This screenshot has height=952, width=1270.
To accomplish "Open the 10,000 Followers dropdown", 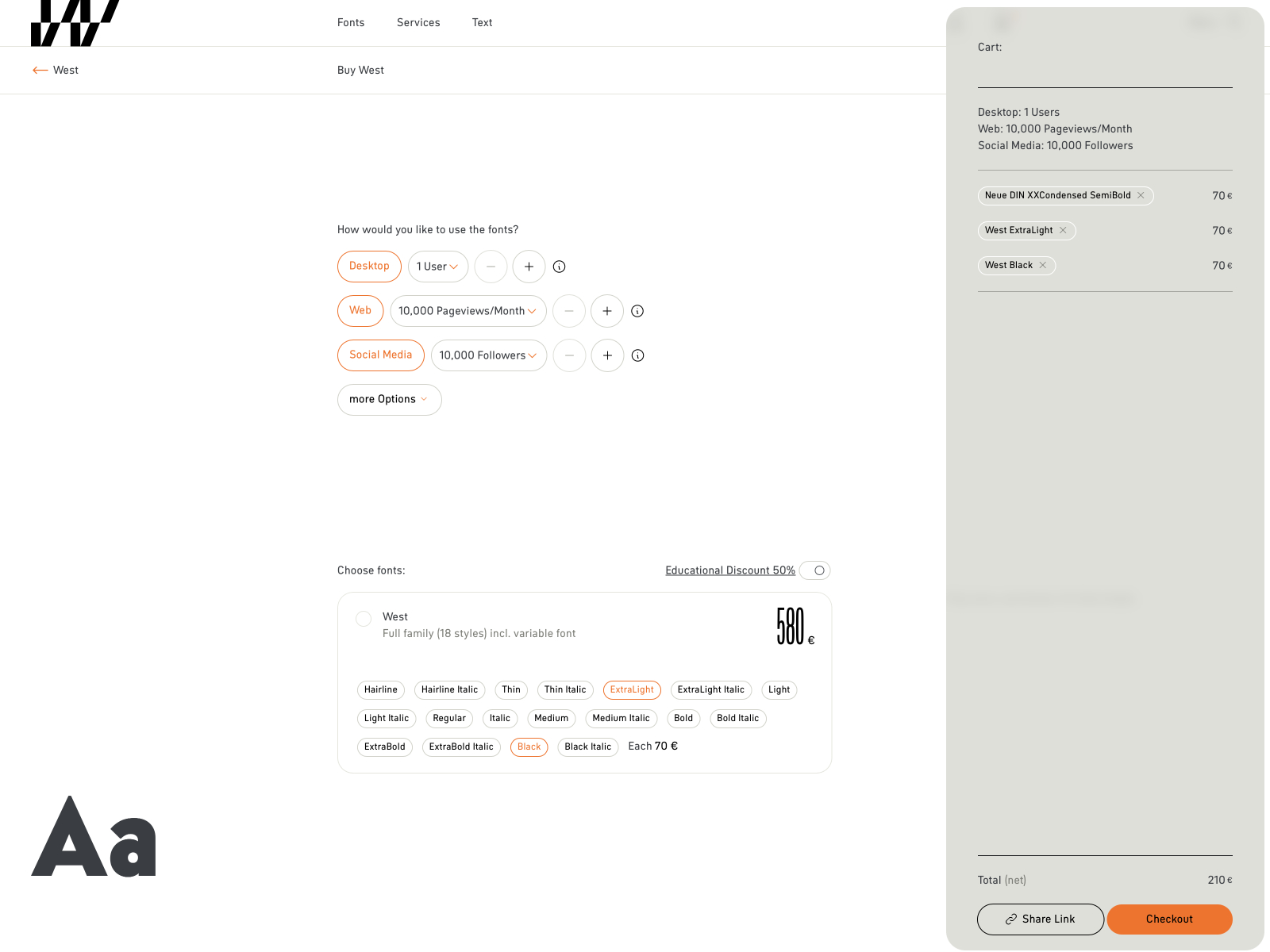I will [x=489, y=355].
